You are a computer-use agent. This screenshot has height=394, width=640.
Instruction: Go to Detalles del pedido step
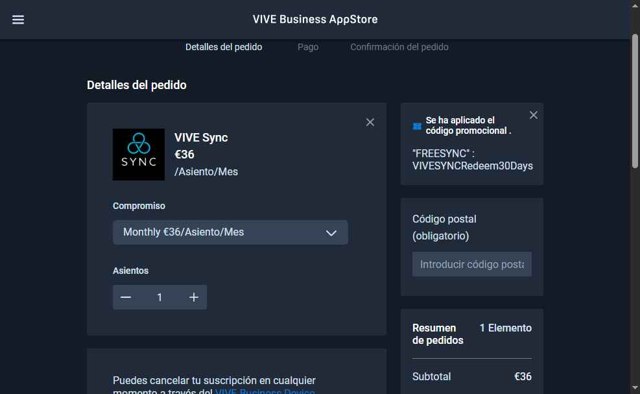tap(224, 47)
